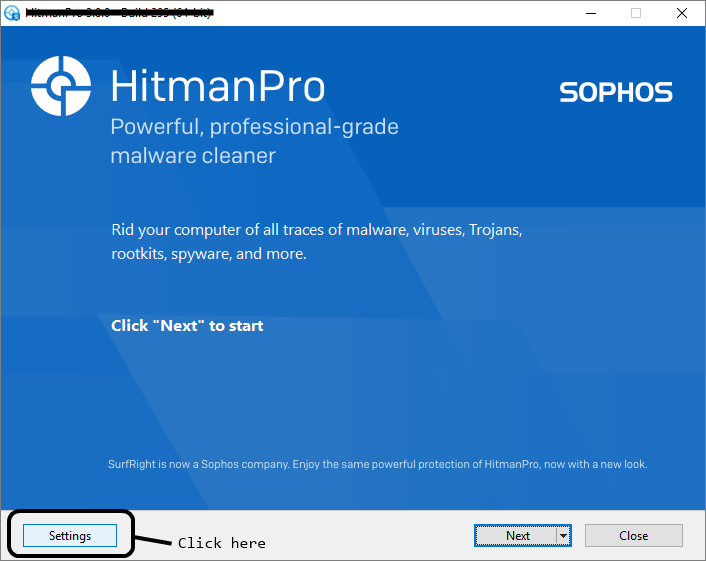Expand the Next button dropdown arrow
The width and height of the screenshot is (706, 561).
pos(563,536)
